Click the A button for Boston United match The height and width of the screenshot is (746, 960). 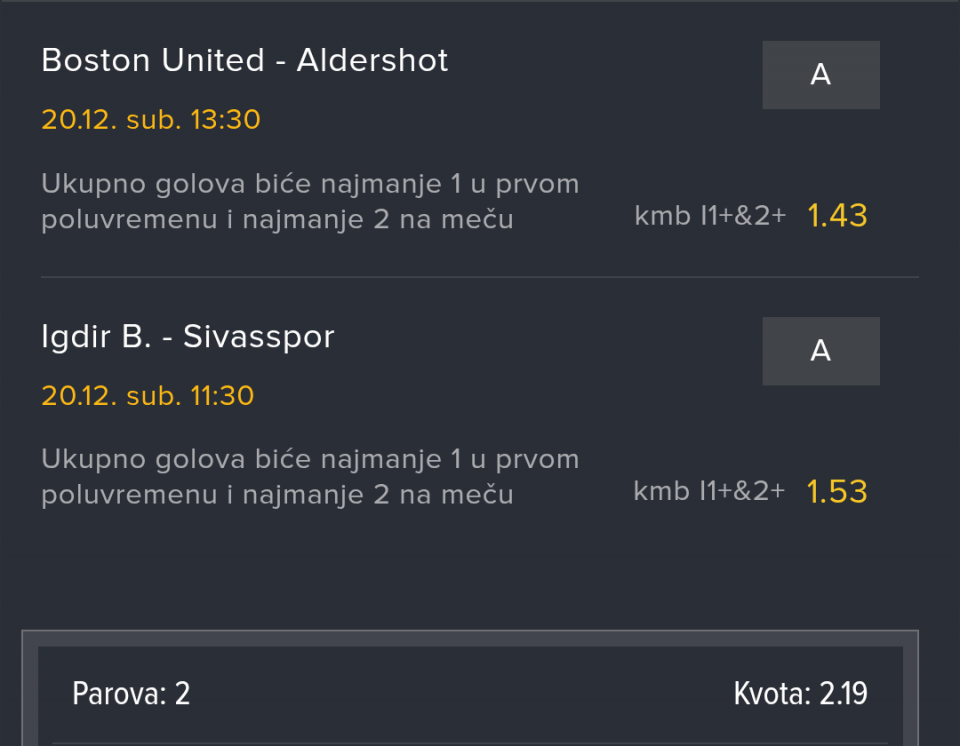820,75
